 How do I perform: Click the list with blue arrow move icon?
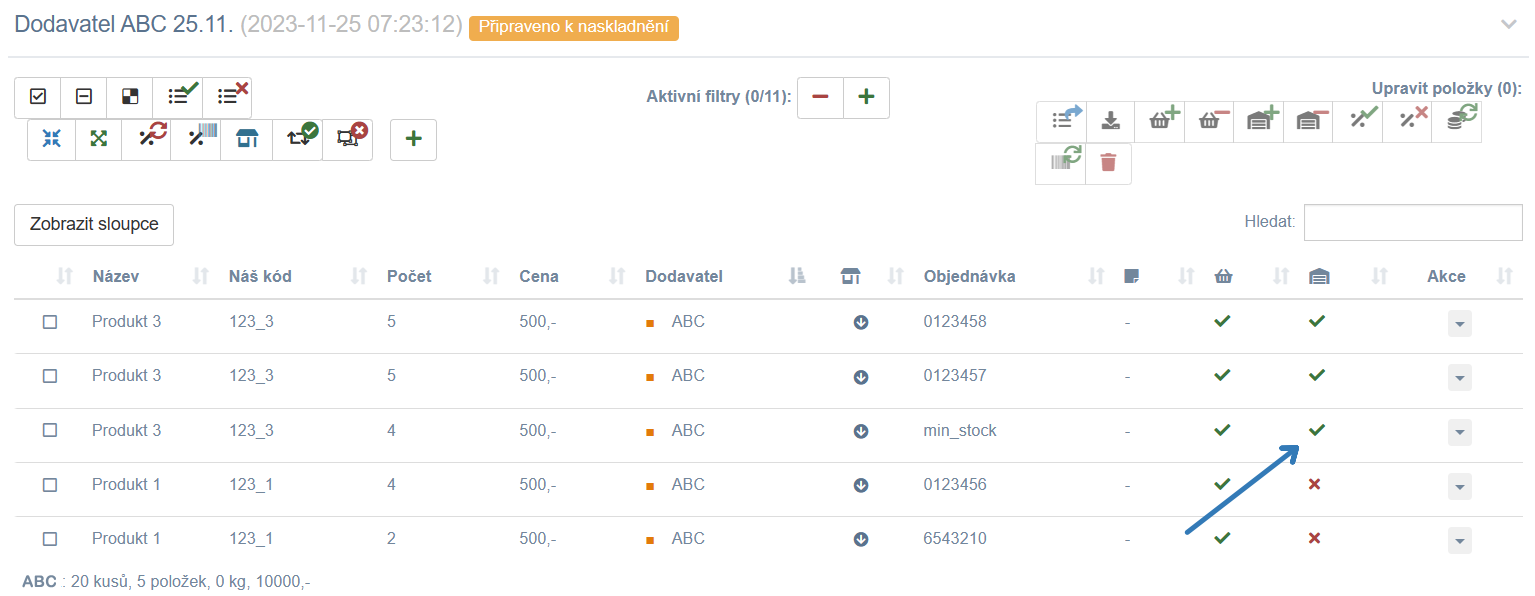[1062, 121]
